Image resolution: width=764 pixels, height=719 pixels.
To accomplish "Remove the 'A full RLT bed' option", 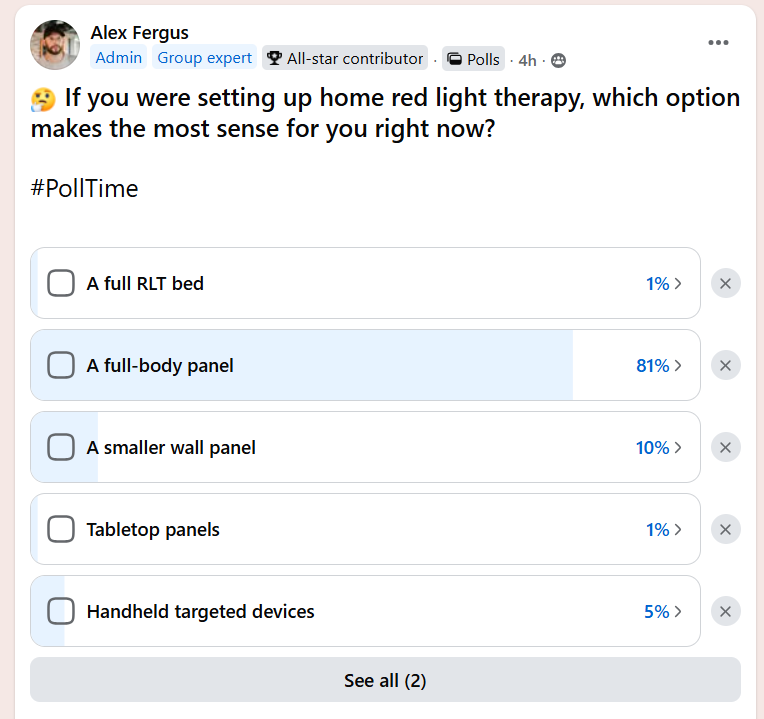I will coord(725,284).
